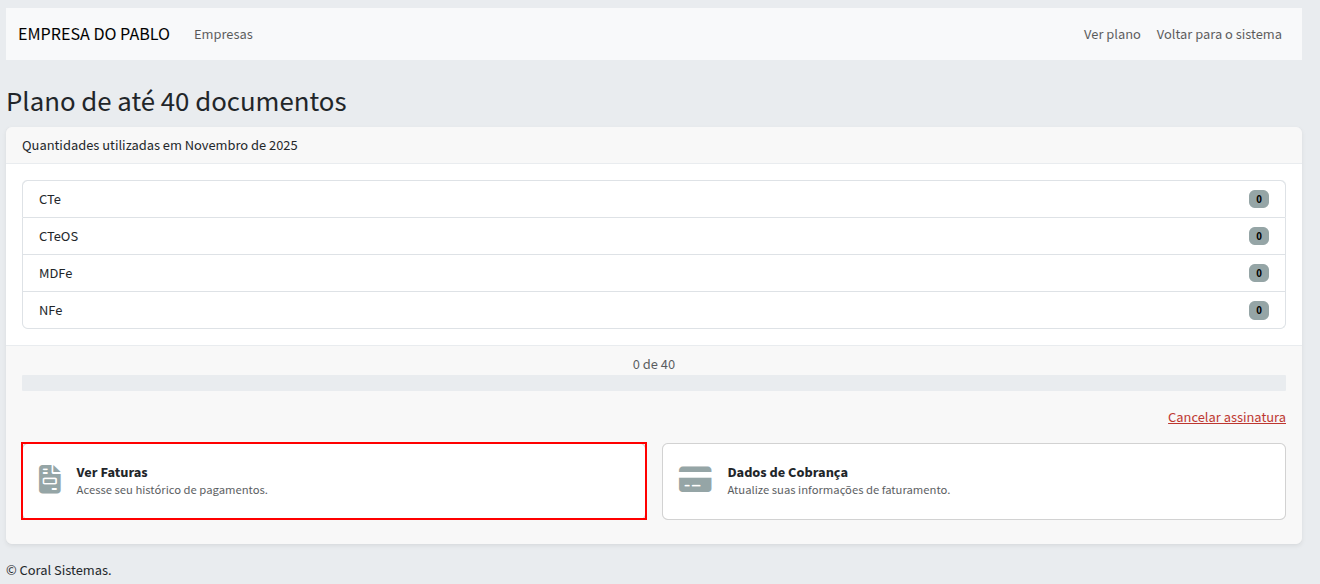The height and width of the screenshot is (584, 1320).
Task: Click the Cancelar assinatura link
Action: click(1226, 417)
